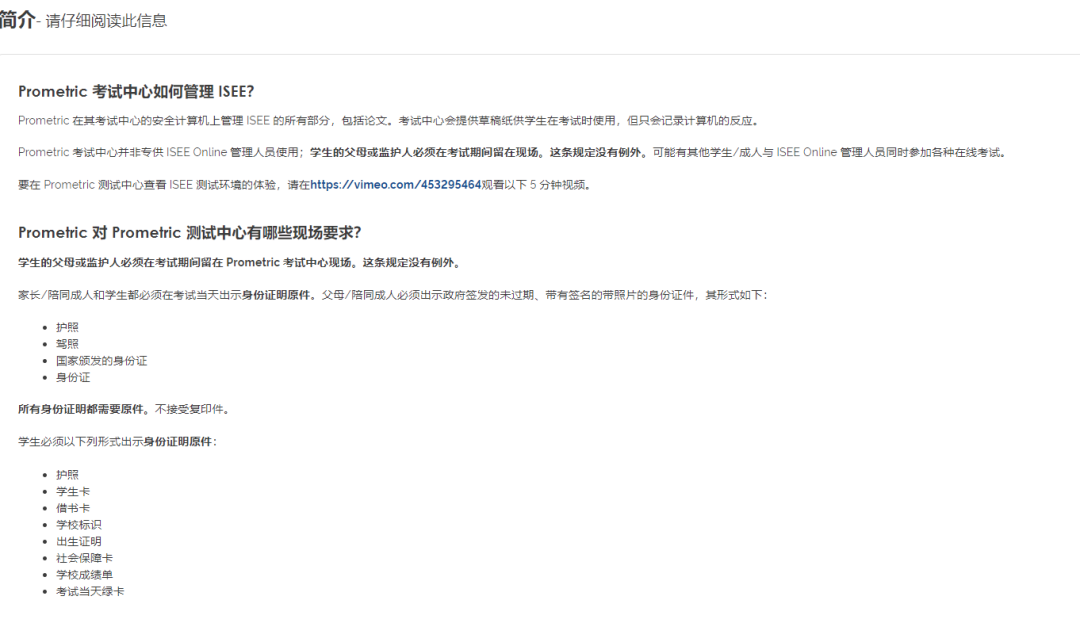Screen dimensions: 1080x623
Task: Select the 国家颁发的身份证 list item
Action: 103,360
